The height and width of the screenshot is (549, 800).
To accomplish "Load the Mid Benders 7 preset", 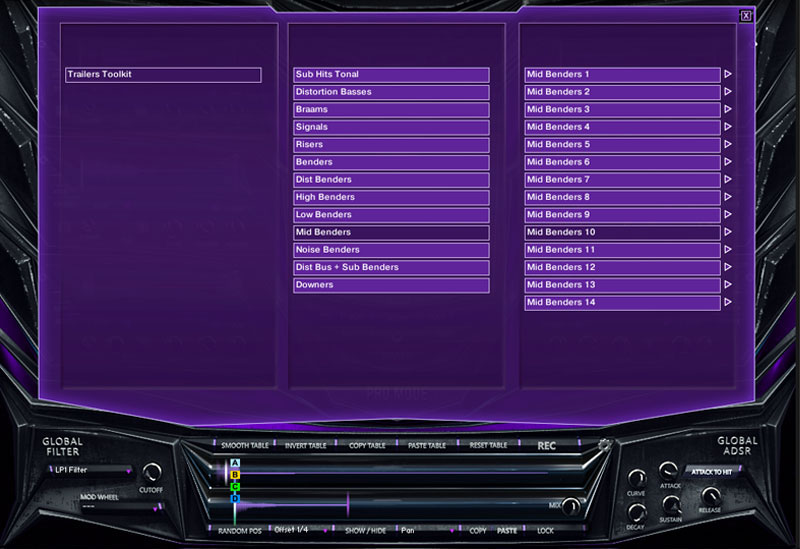I will (x=622, y=180).
